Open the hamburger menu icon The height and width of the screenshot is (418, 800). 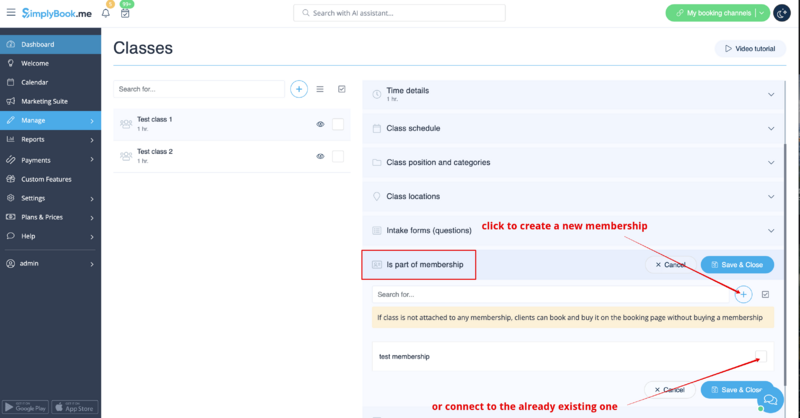(x=11, y=12)
